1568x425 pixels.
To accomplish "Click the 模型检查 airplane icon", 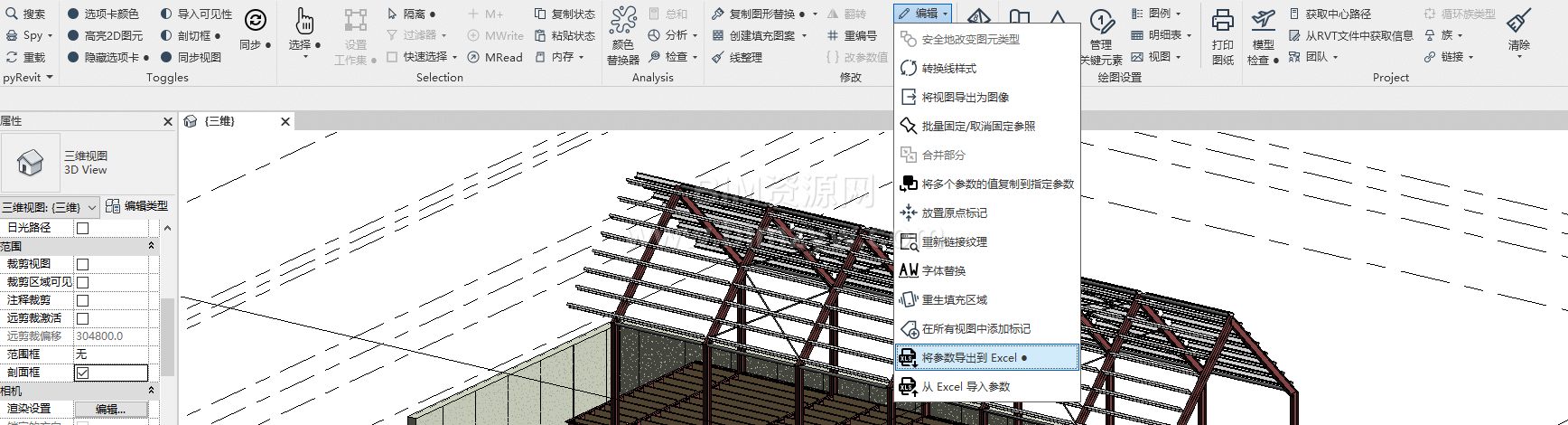I will (1263, 20).
